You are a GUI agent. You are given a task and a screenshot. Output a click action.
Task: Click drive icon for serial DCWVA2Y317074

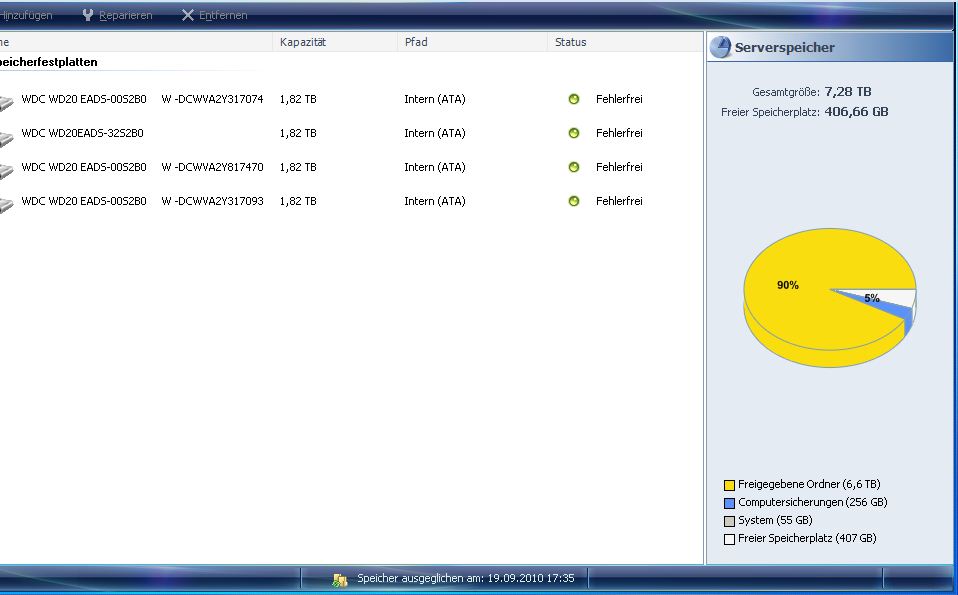coord(5,103)
